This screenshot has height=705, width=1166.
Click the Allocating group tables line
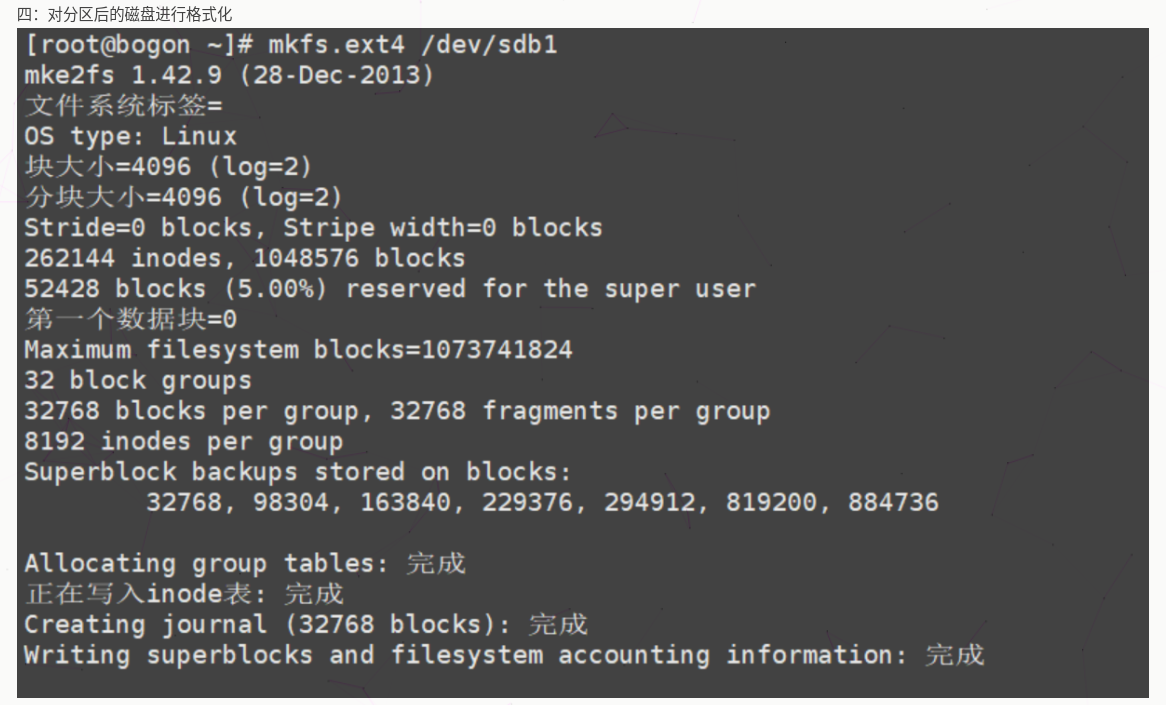[245, 564]
